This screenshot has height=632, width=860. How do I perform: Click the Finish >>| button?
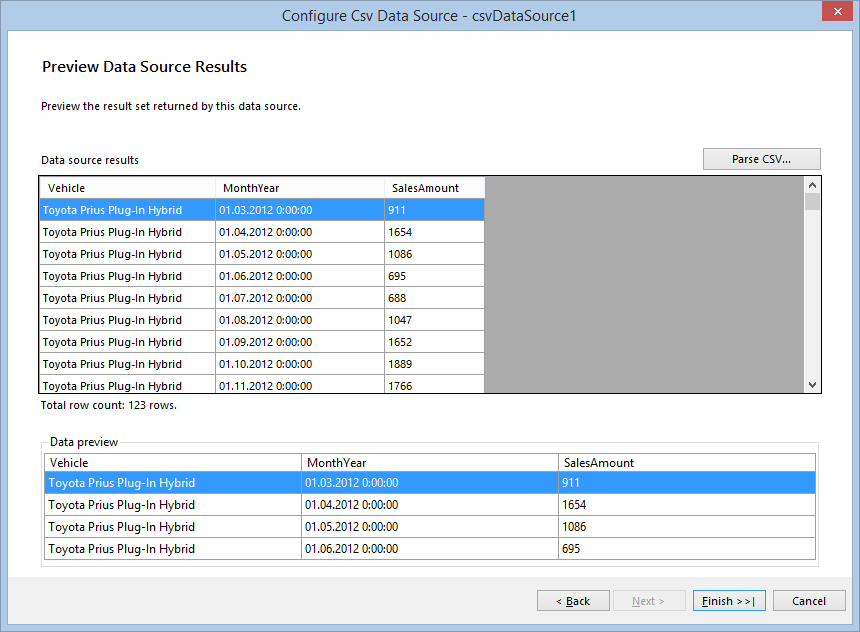(x=729, y=601)
